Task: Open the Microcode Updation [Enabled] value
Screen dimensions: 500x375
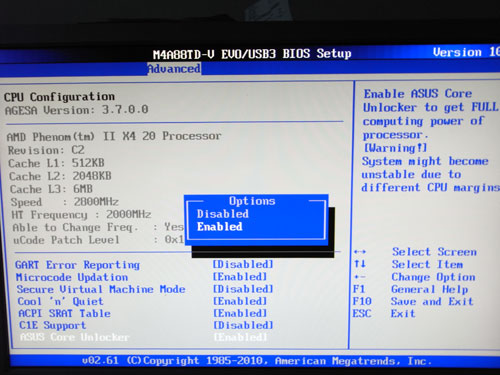Action: 240,277
